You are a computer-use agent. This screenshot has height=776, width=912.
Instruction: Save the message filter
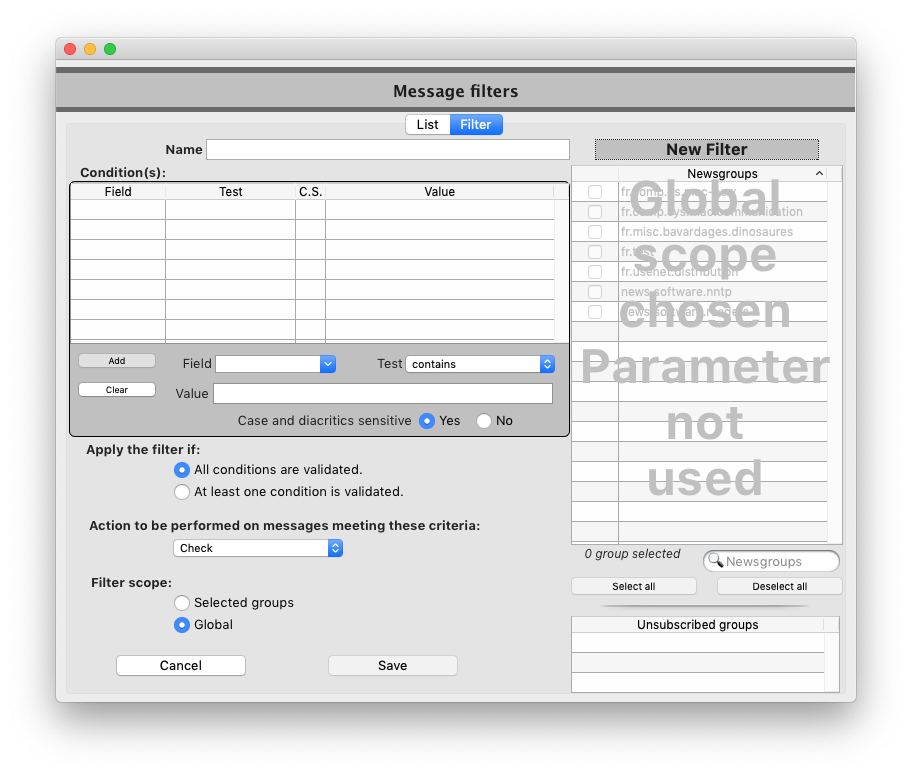coord(392,665)
